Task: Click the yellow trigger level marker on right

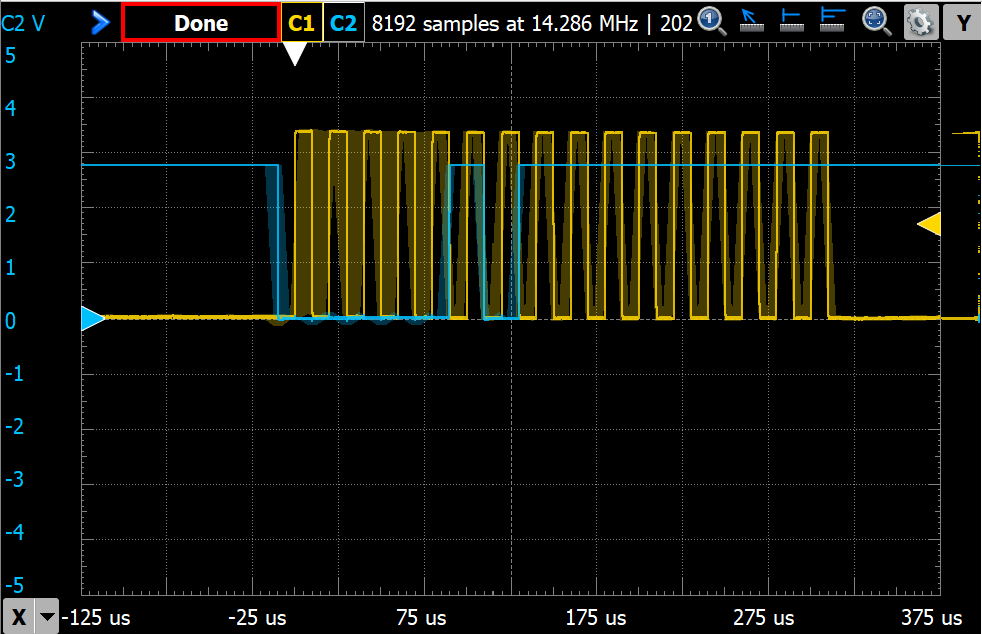Action: [929, 224]
